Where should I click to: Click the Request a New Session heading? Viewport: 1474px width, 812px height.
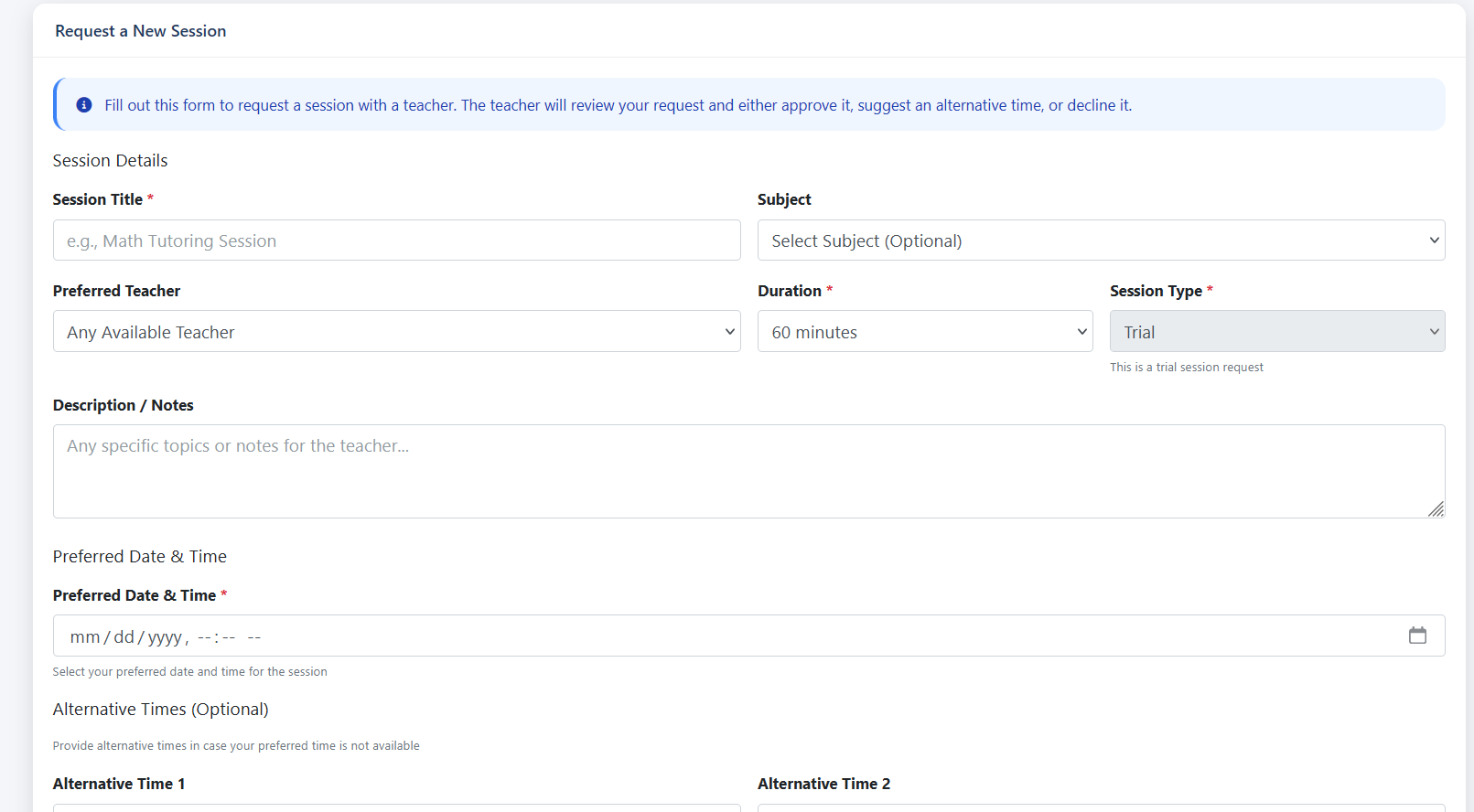(140, 31)
